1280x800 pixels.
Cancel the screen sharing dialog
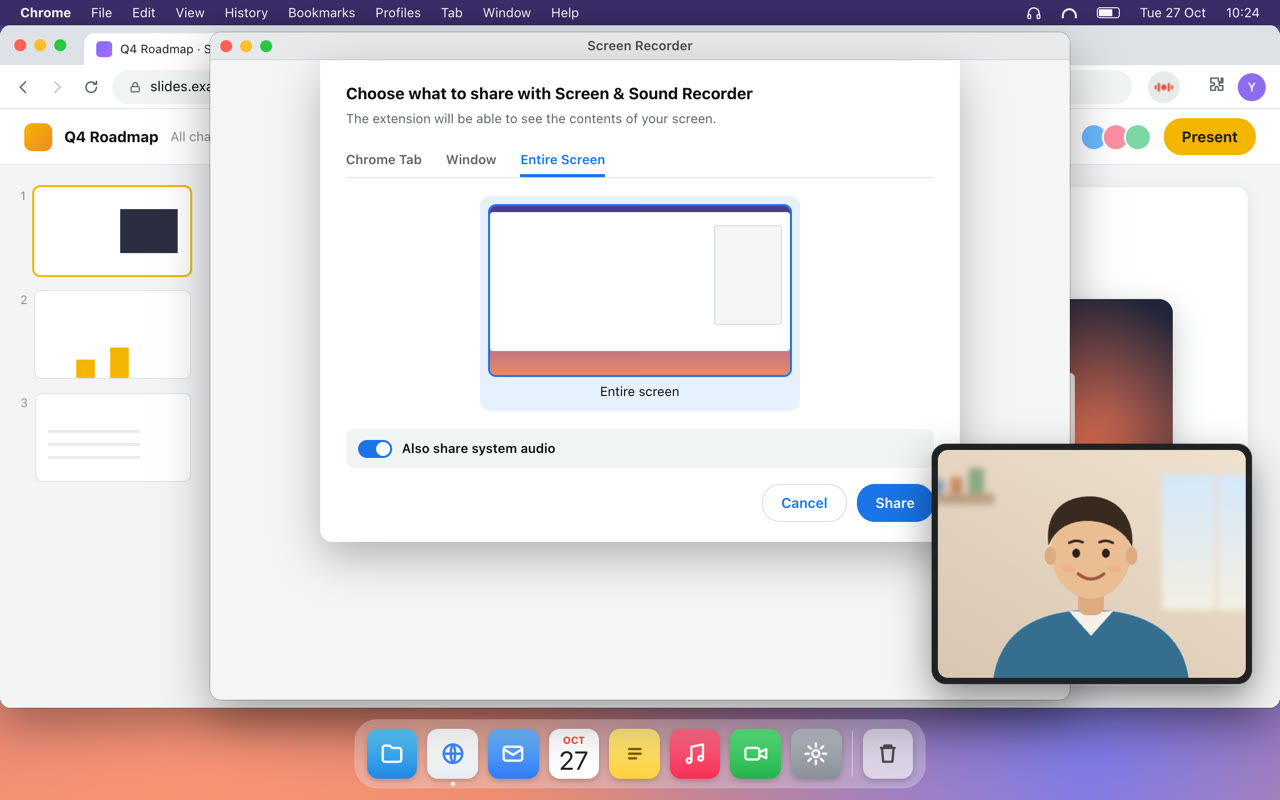click(804, 503)
